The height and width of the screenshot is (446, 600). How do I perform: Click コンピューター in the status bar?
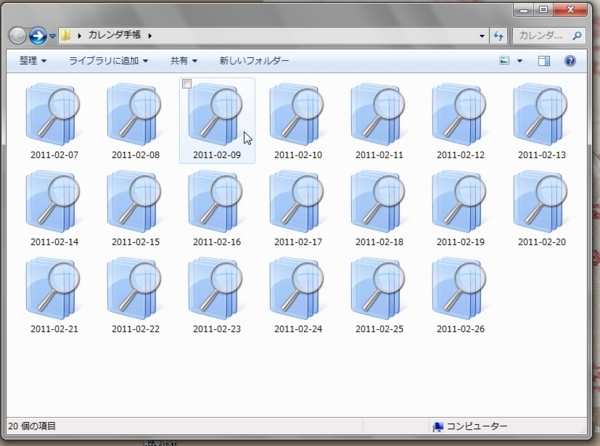(x=477, y=426)
